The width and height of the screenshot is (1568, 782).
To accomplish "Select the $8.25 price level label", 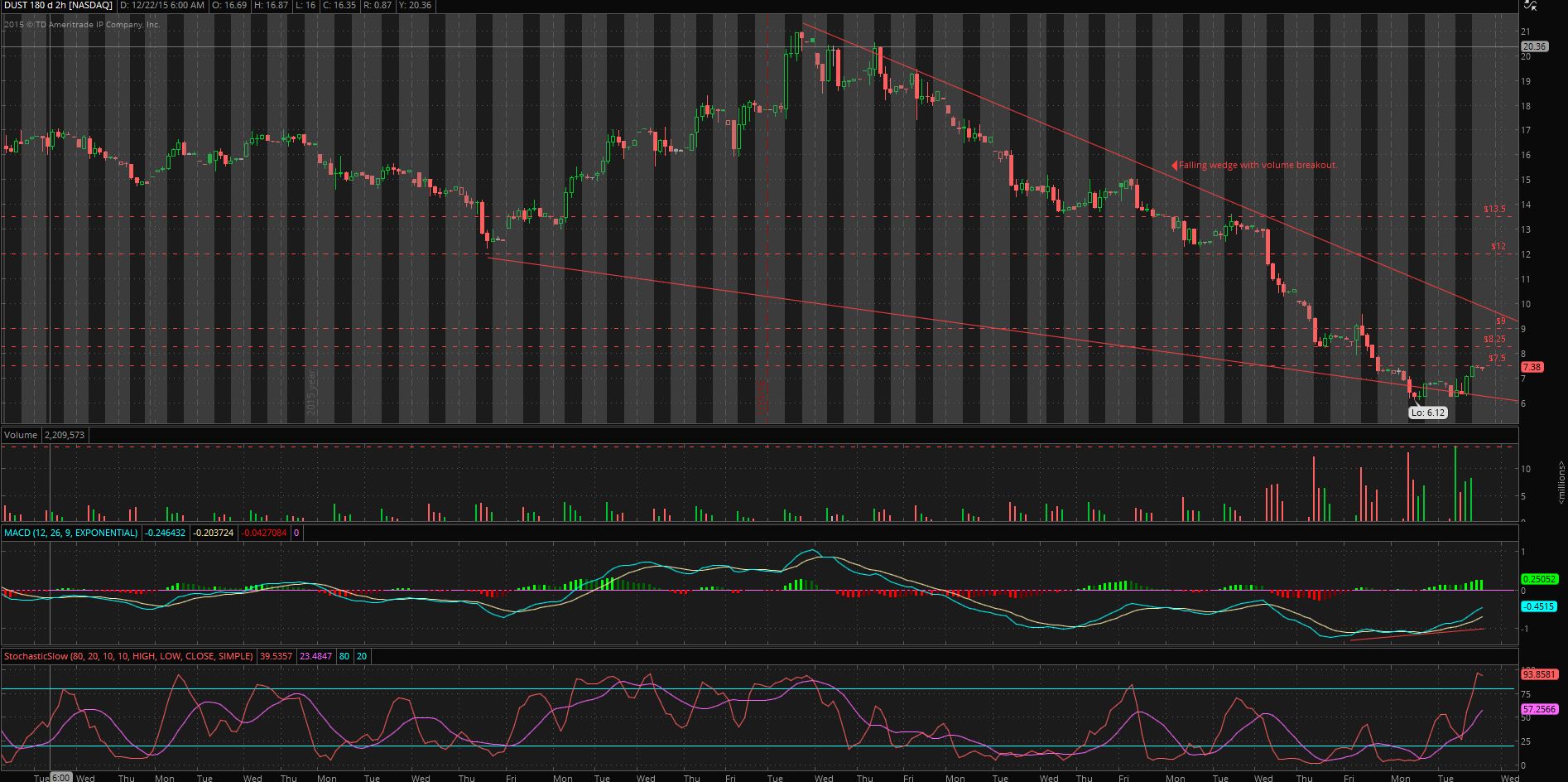I will point(1494,340).
